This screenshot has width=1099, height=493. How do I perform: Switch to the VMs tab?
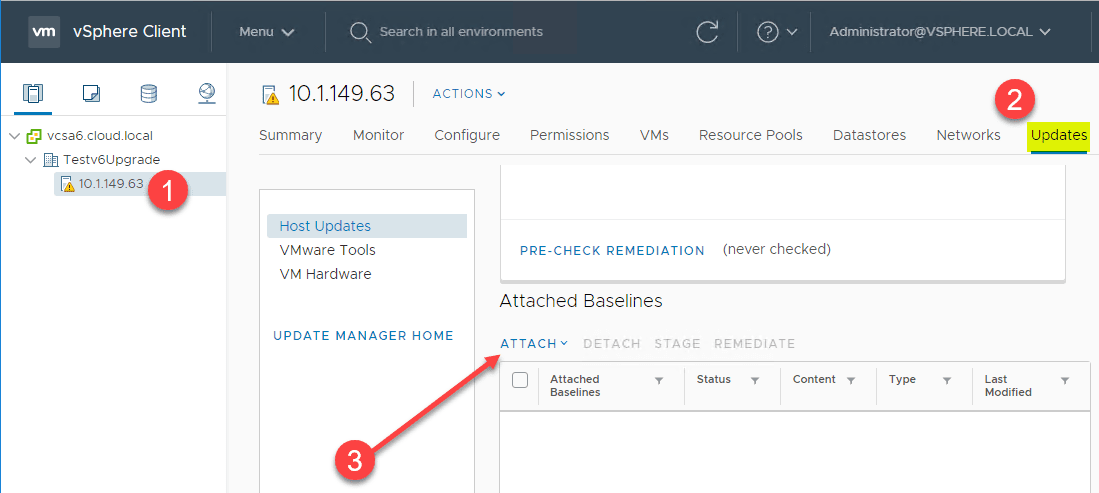pyautogui.click(x=654, y=135)
